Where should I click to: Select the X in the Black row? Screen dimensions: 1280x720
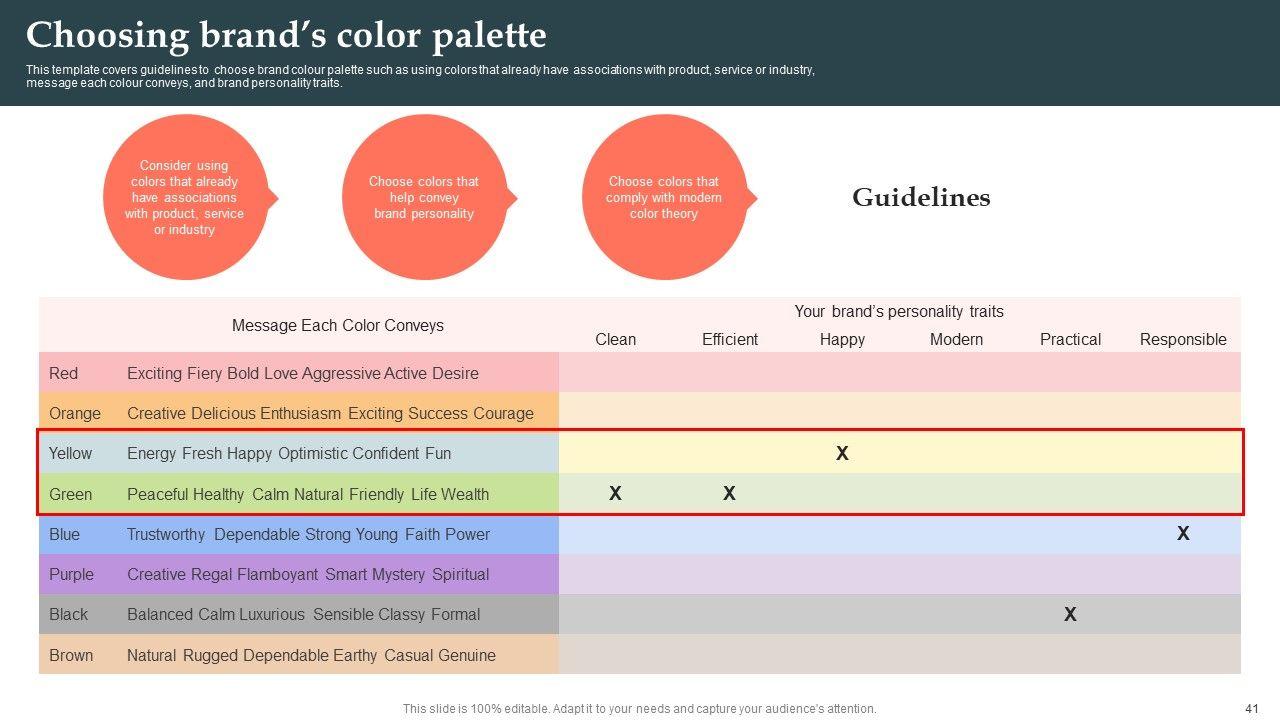(x=1070, y=615)
